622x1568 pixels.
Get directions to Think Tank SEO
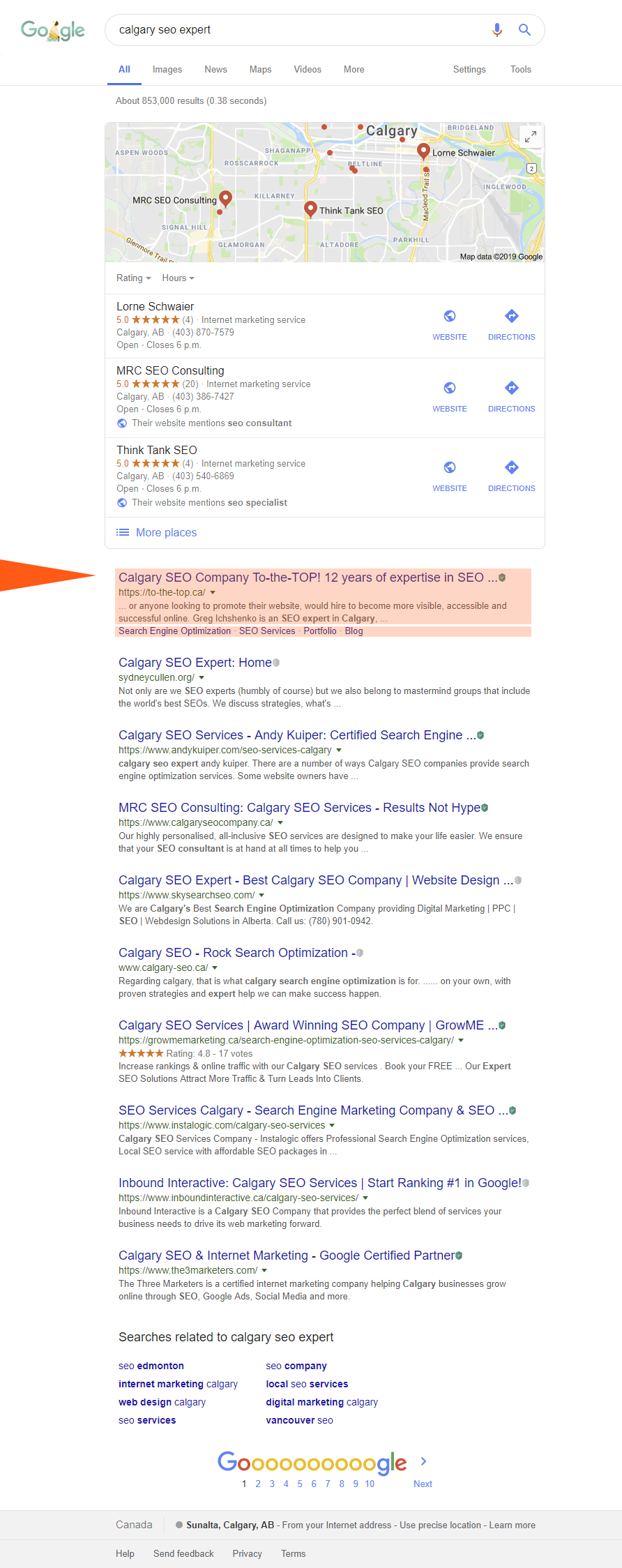[x=511, y=468]
